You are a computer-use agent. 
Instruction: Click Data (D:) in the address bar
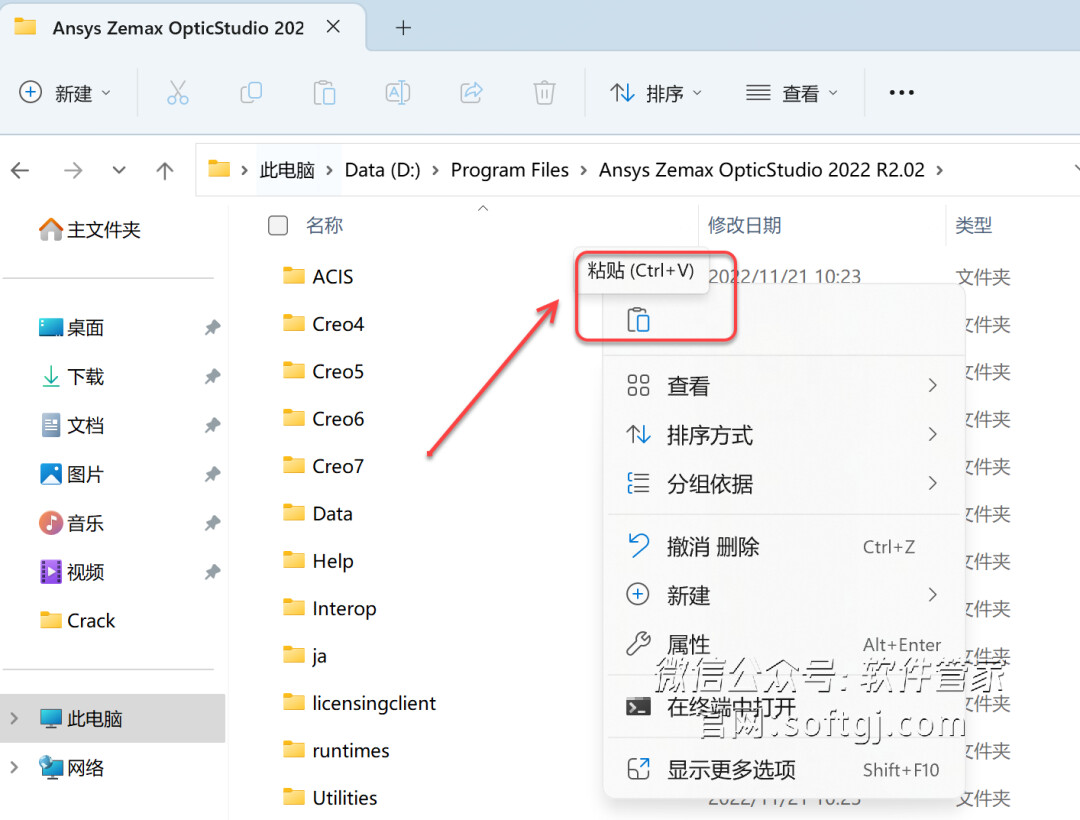tap(382, 170)
